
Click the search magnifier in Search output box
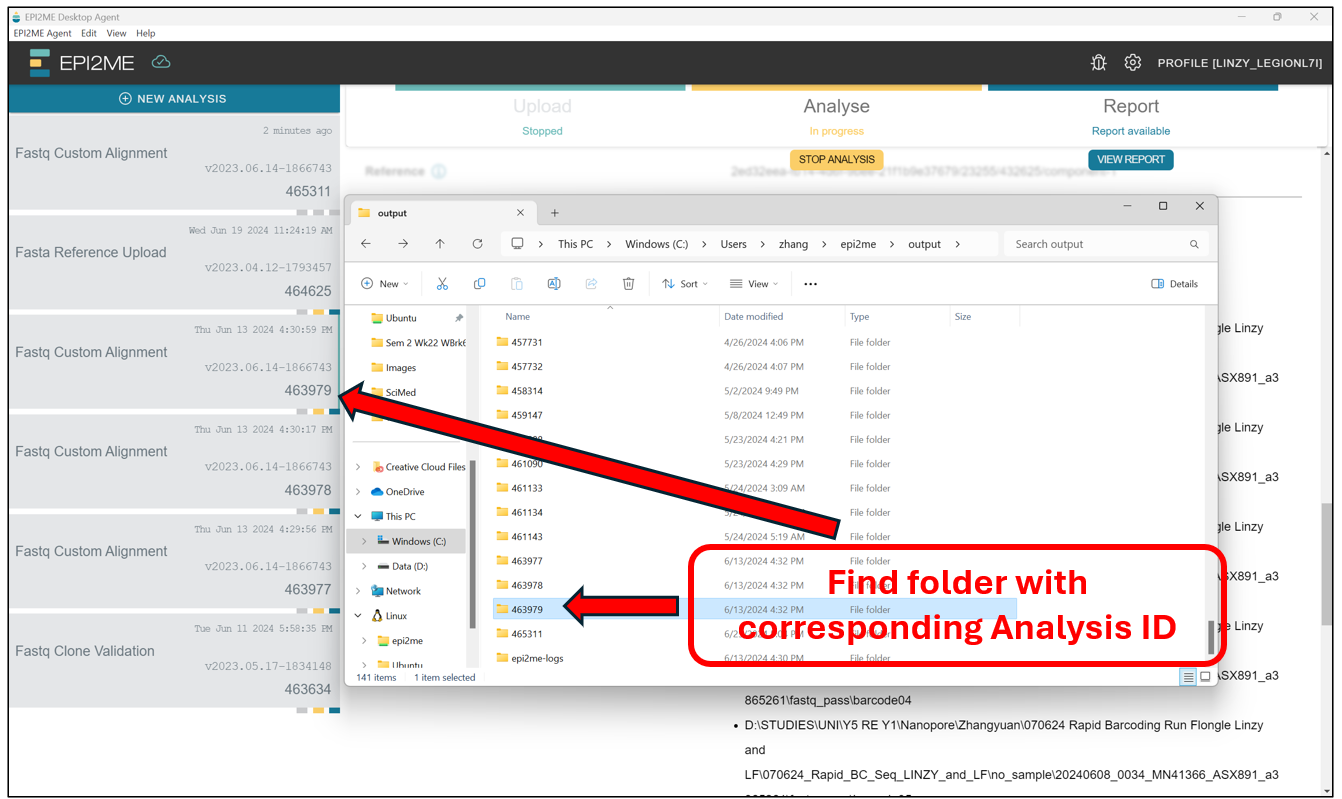(x=1194, y=244)
